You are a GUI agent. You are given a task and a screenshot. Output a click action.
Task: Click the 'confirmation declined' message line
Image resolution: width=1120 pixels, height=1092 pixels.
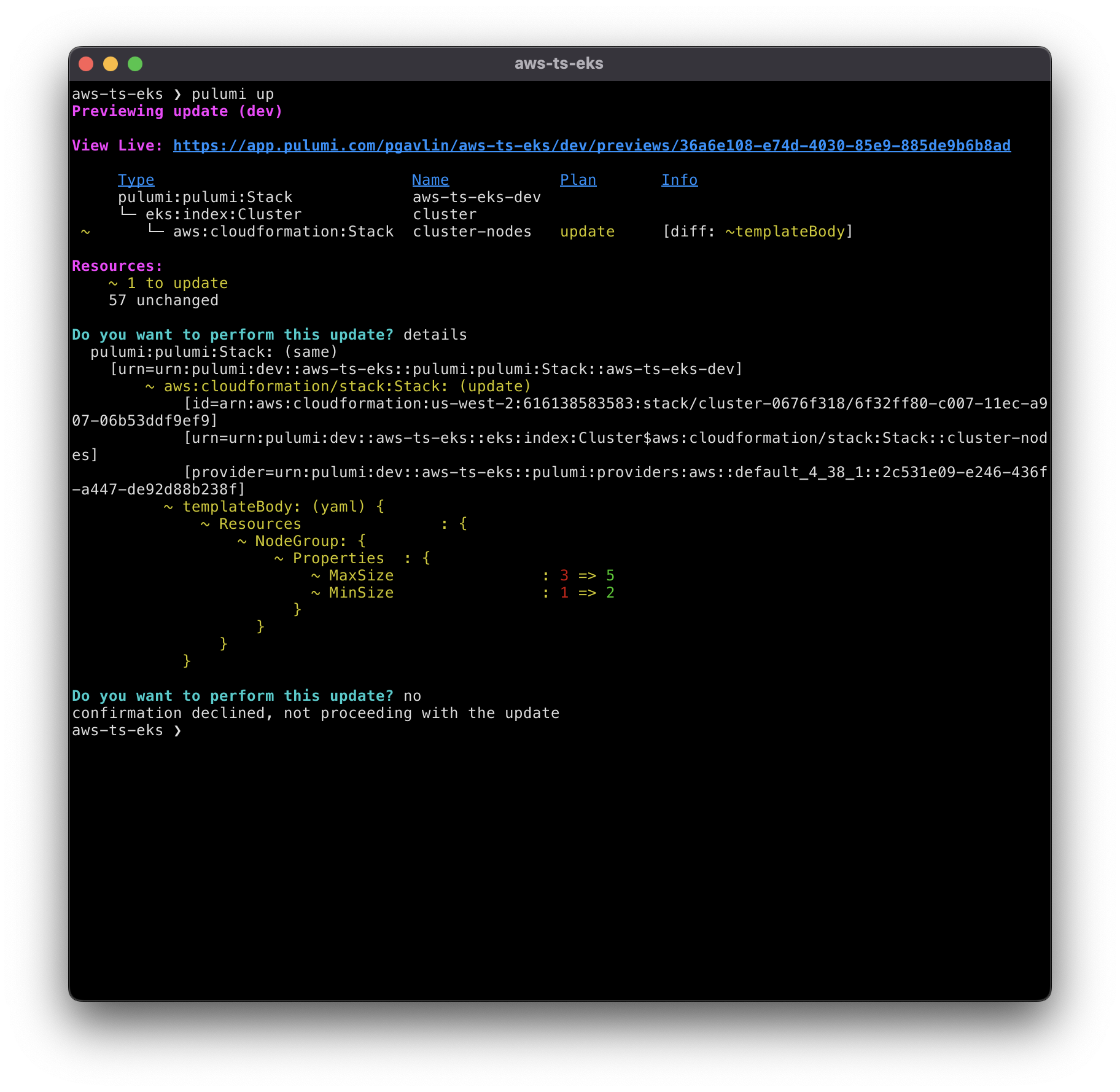316,713
